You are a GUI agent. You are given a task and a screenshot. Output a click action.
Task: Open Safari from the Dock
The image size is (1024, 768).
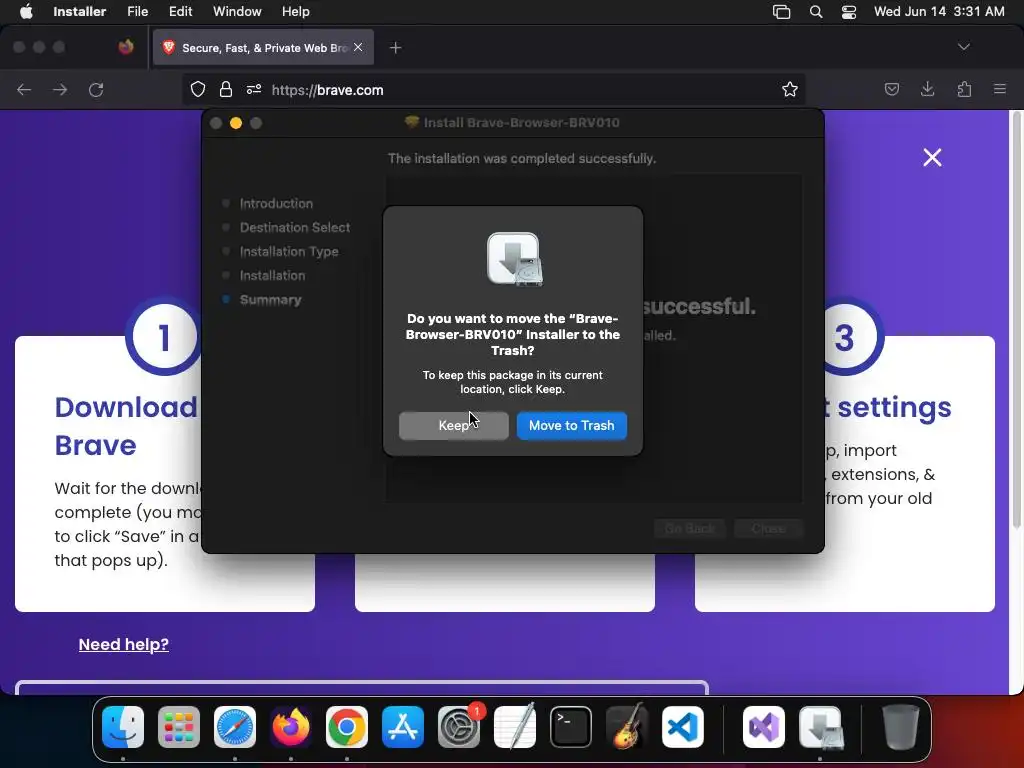pyautogui.click(x=235, y=727)
